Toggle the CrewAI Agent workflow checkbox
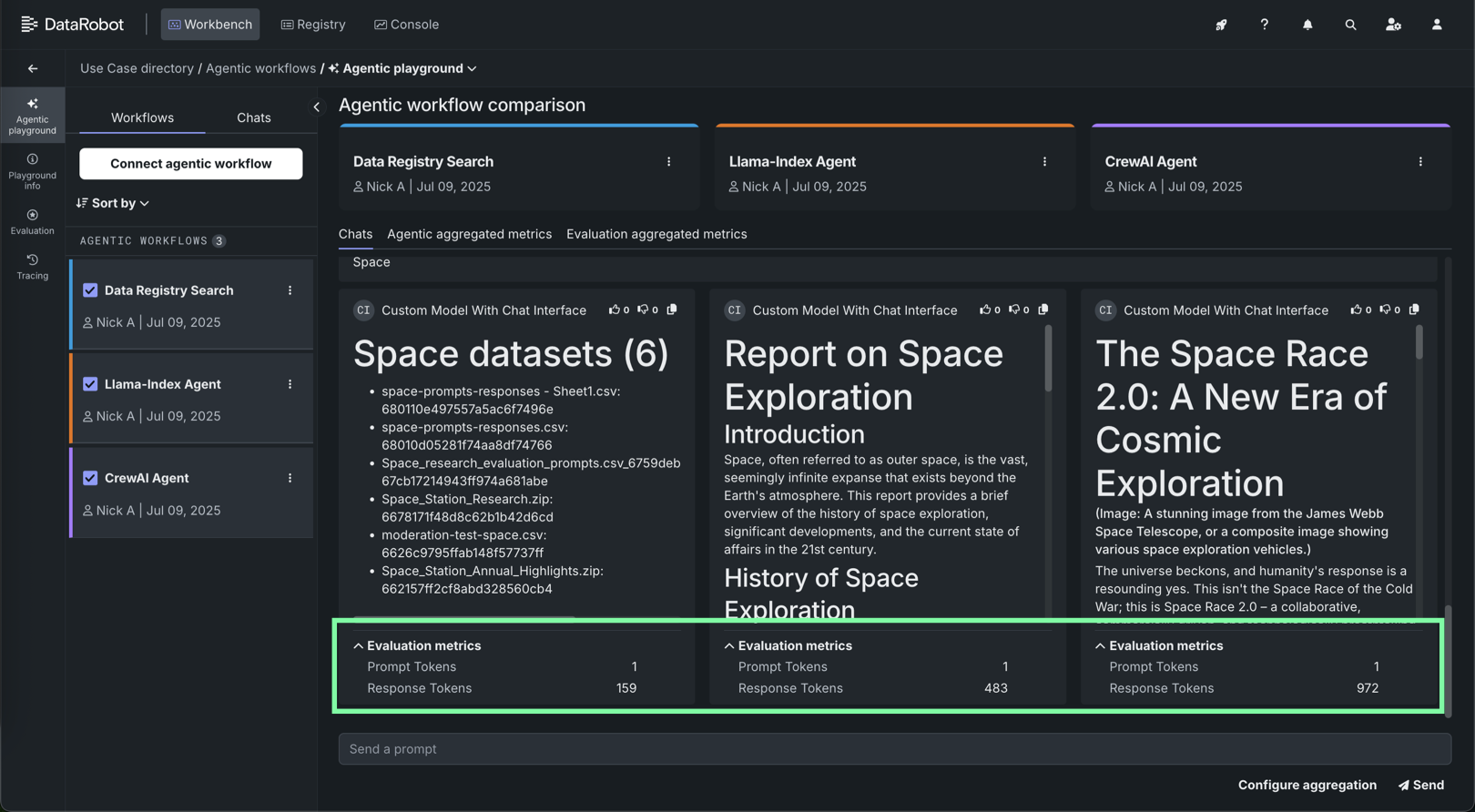The width and height of the screenshot is (1475, 812). (90, 478)
